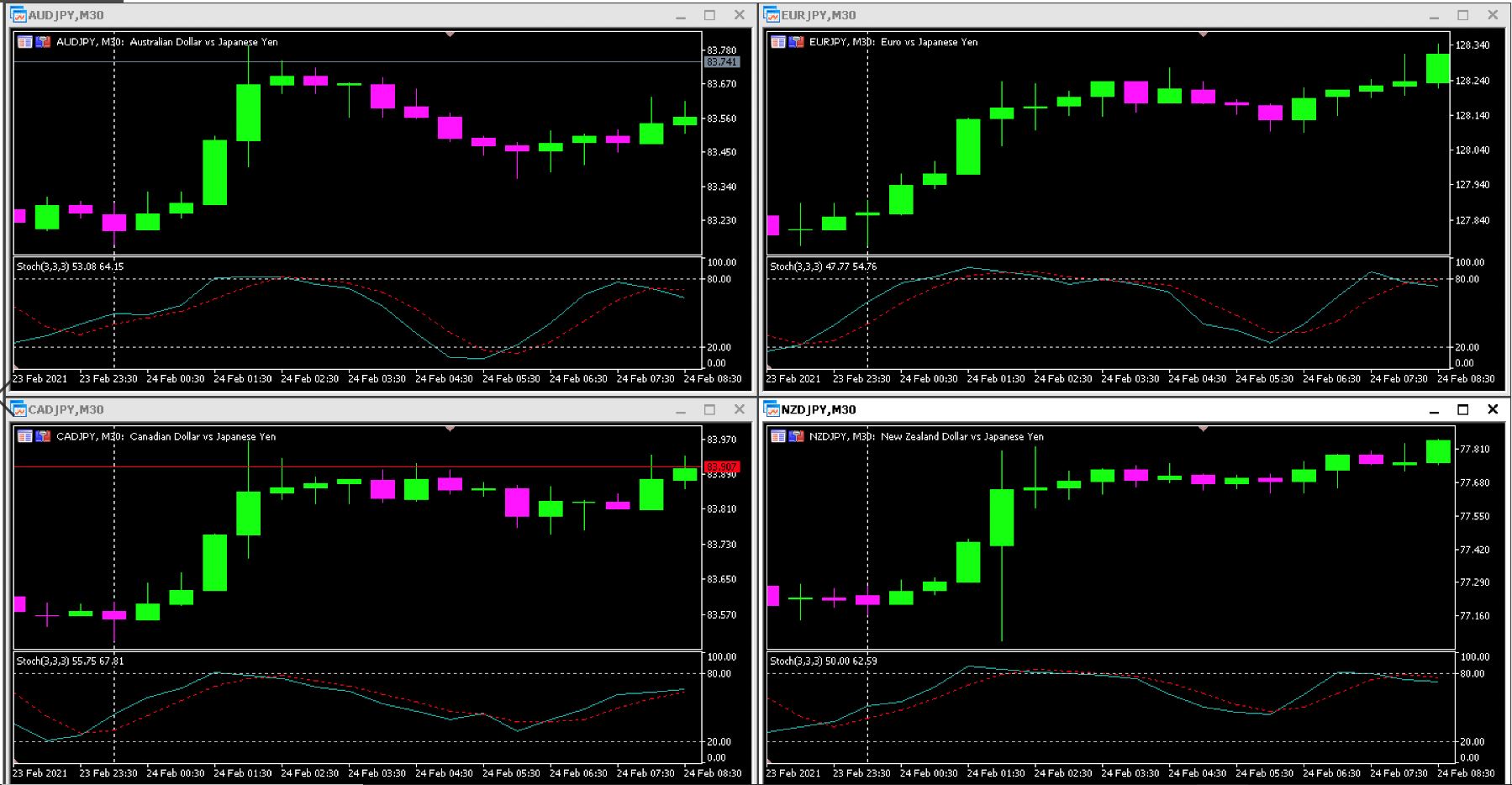
Task: Select the chart shift triangle atop the AUDJPY chart
Action: coord(450,34)
